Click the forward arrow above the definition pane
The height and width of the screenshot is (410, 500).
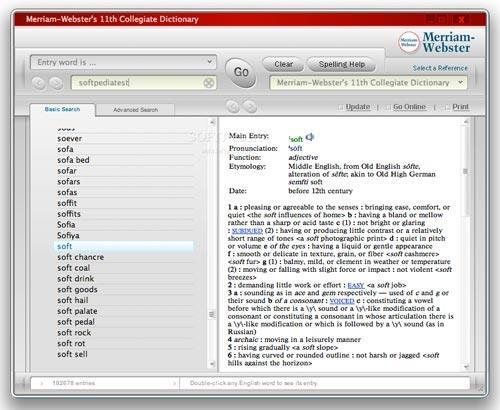pos(250,107)
